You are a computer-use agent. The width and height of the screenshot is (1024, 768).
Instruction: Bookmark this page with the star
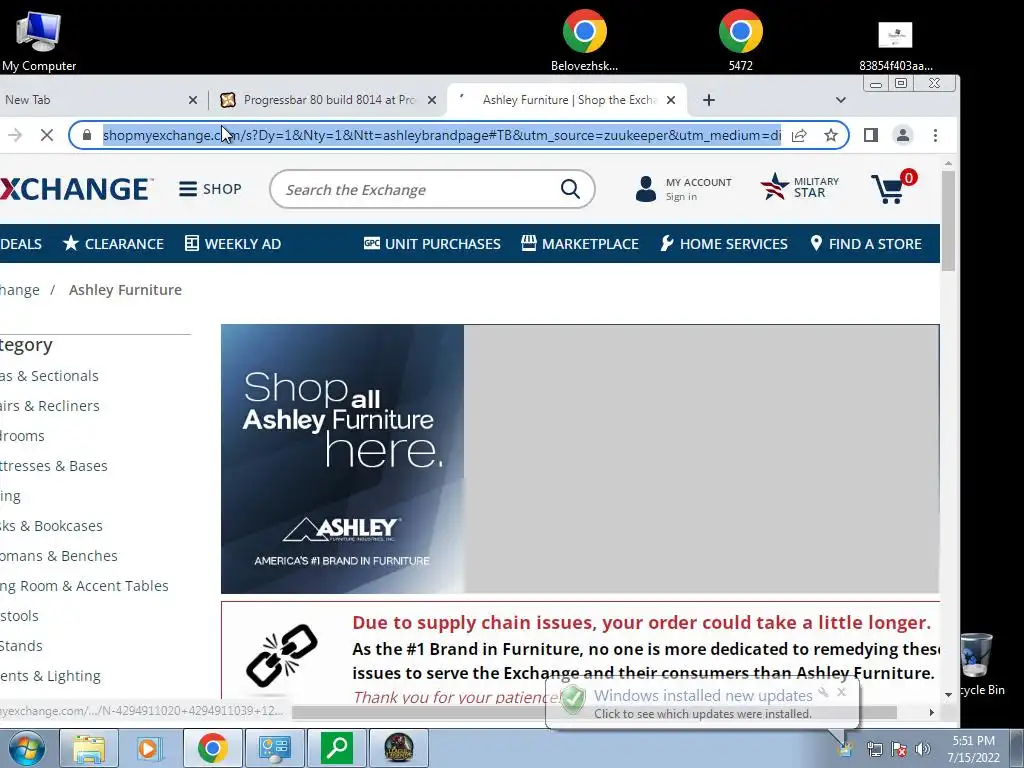coord(831,135)
